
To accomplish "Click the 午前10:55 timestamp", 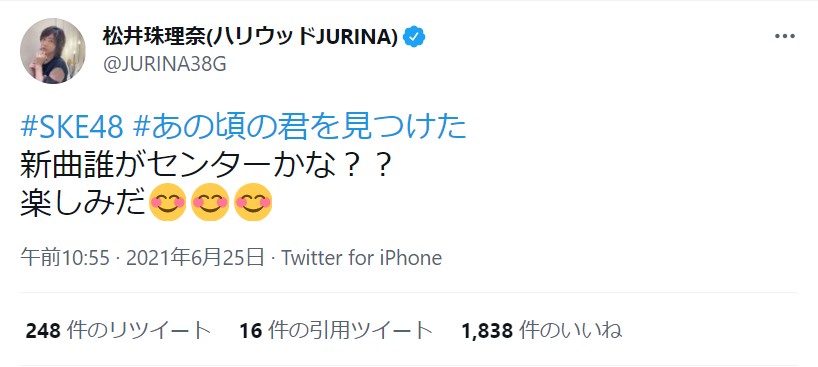I will [x=65, y=258].
